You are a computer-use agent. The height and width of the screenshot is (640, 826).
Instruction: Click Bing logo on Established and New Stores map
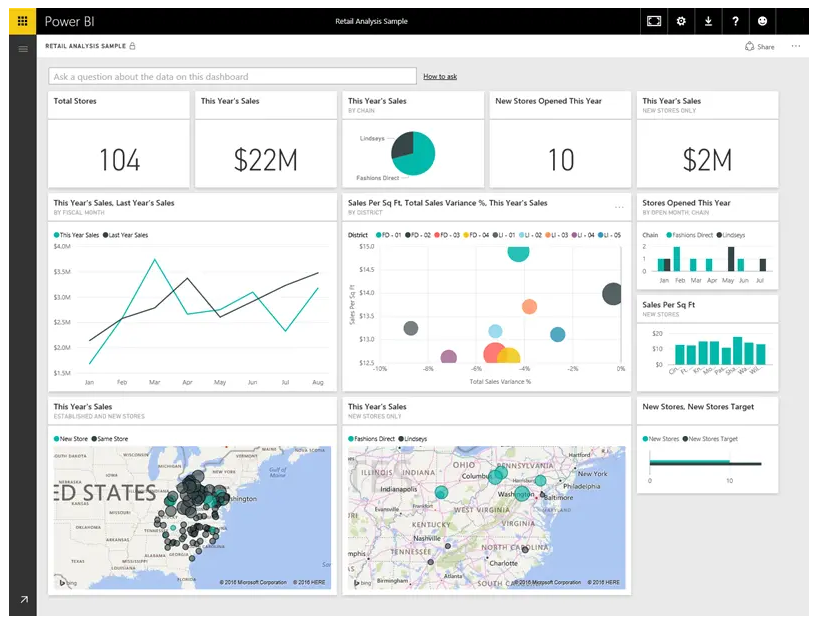pos(67,583)
